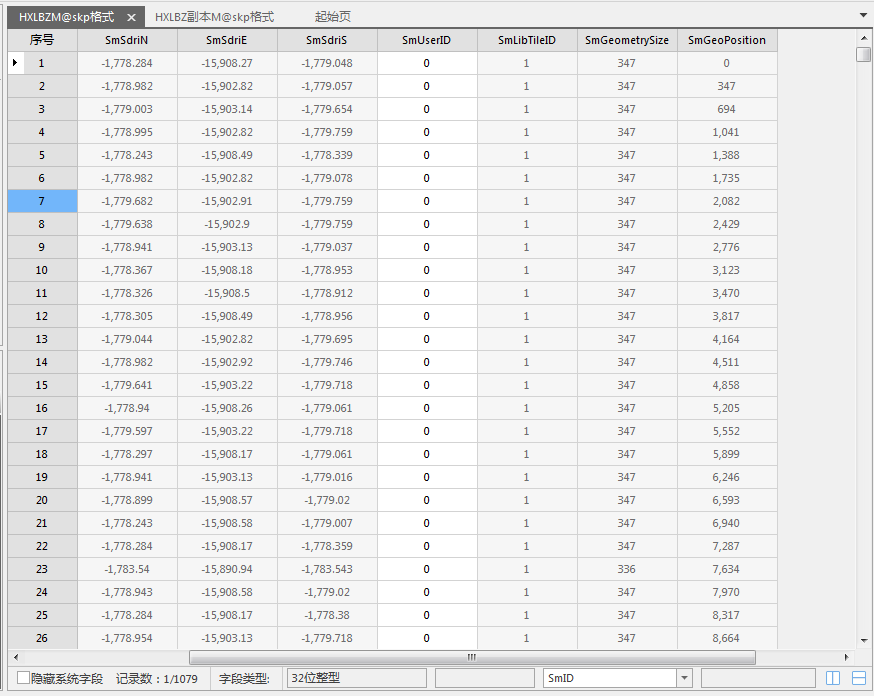Click SmSdriE cell -15,908.5

click(x=227, y=293)
